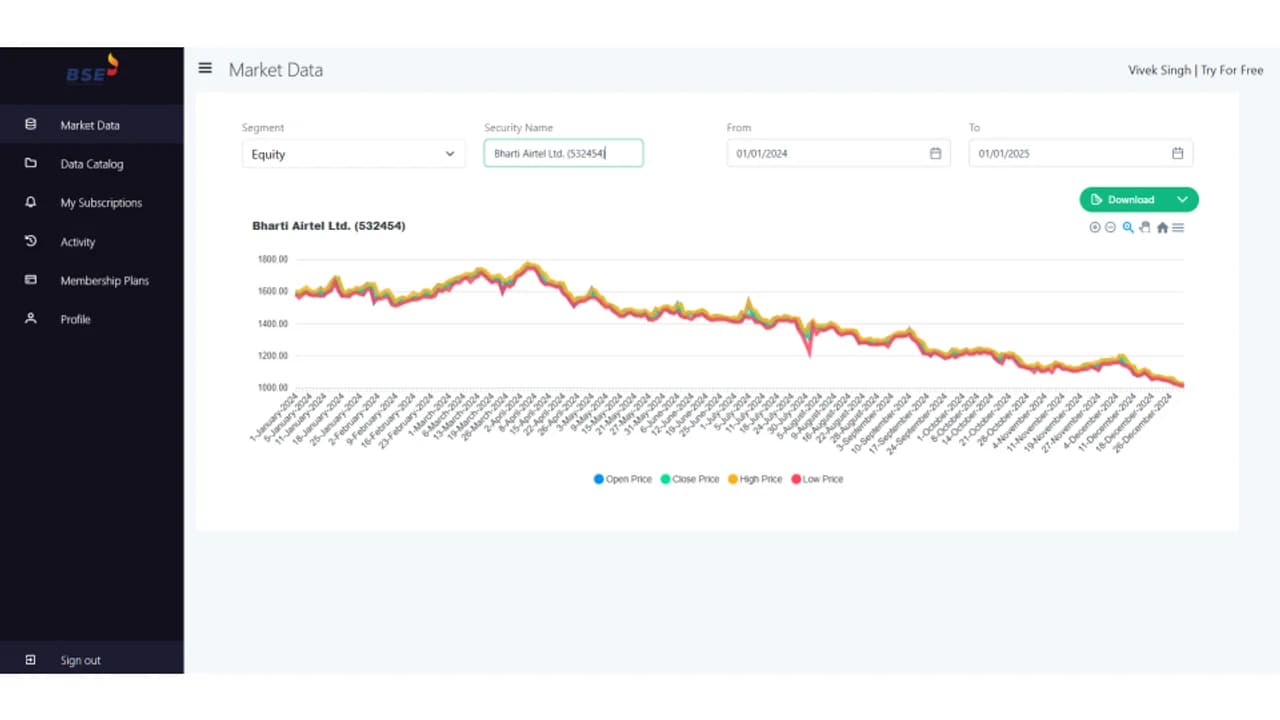Click the 1200.00 y-axis label

point(272,355)
